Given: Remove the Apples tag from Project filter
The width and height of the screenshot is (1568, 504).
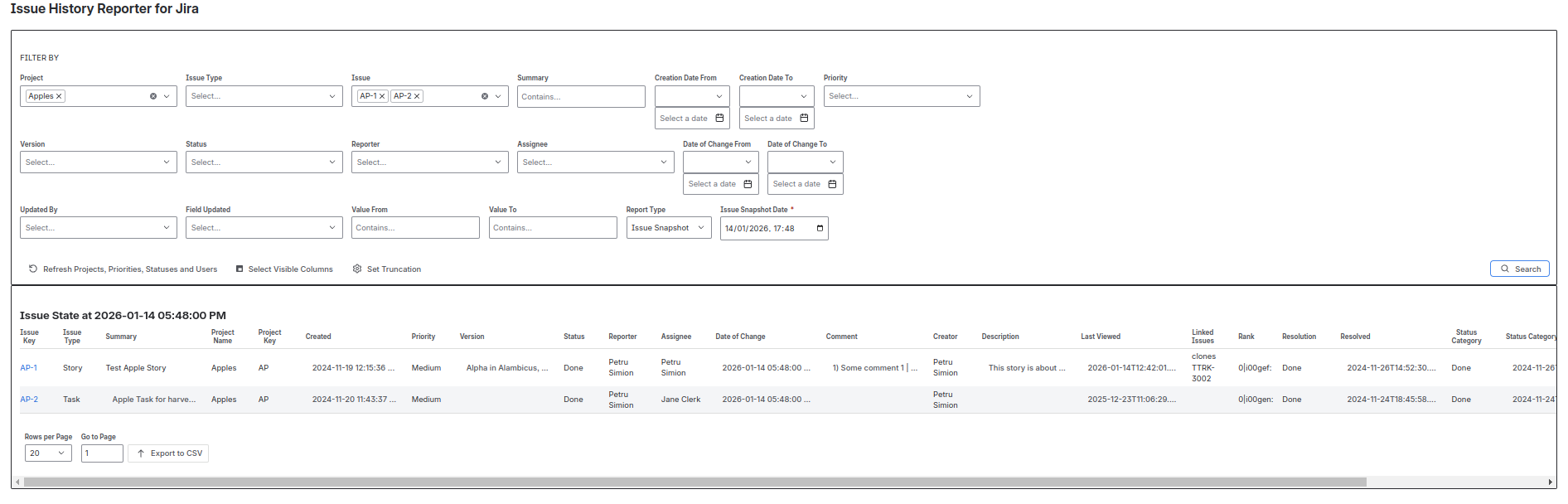Looking at the screenshot, I should coord(59,96).
